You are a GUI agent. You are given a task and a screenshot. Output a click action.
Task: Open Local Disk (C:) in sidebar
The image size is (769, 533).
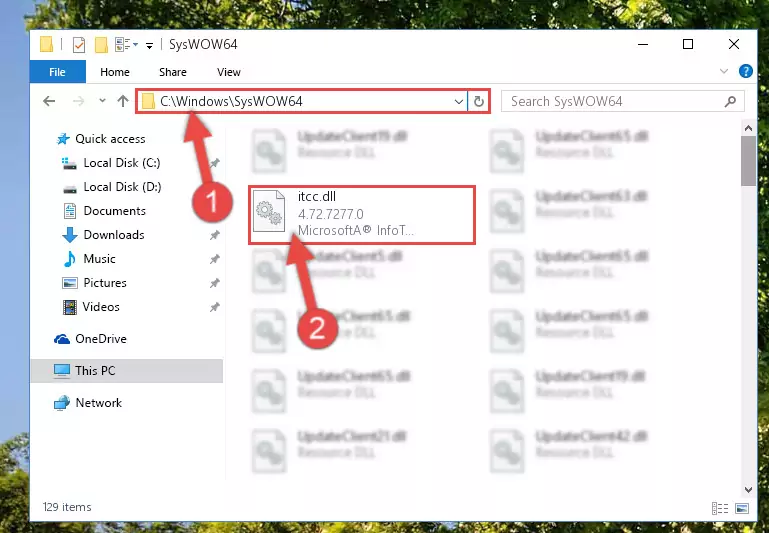(122, 163)
